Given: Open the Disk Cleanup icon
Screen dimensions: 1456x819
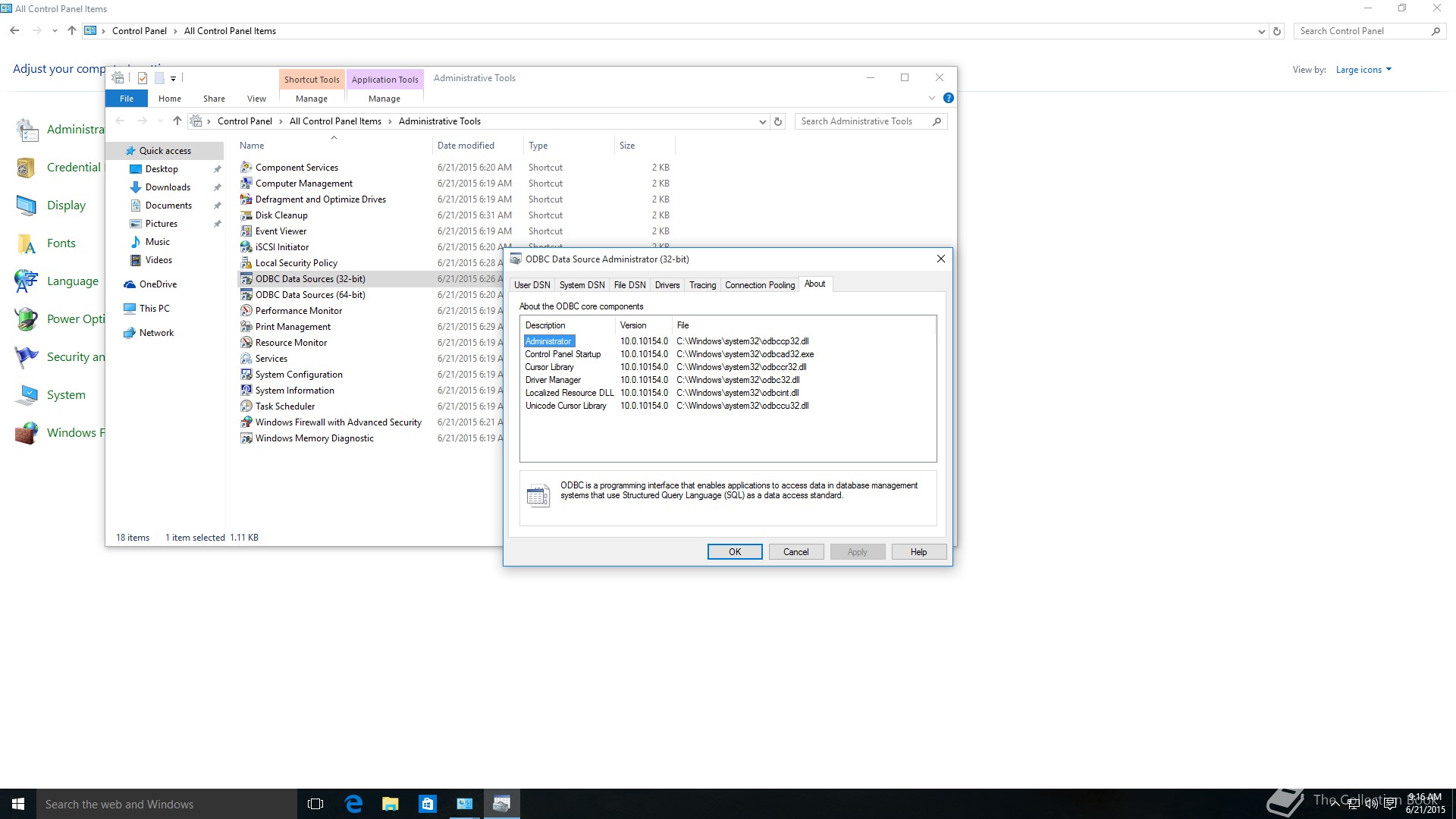Looking at the screenshot, I should pos(246,215).
